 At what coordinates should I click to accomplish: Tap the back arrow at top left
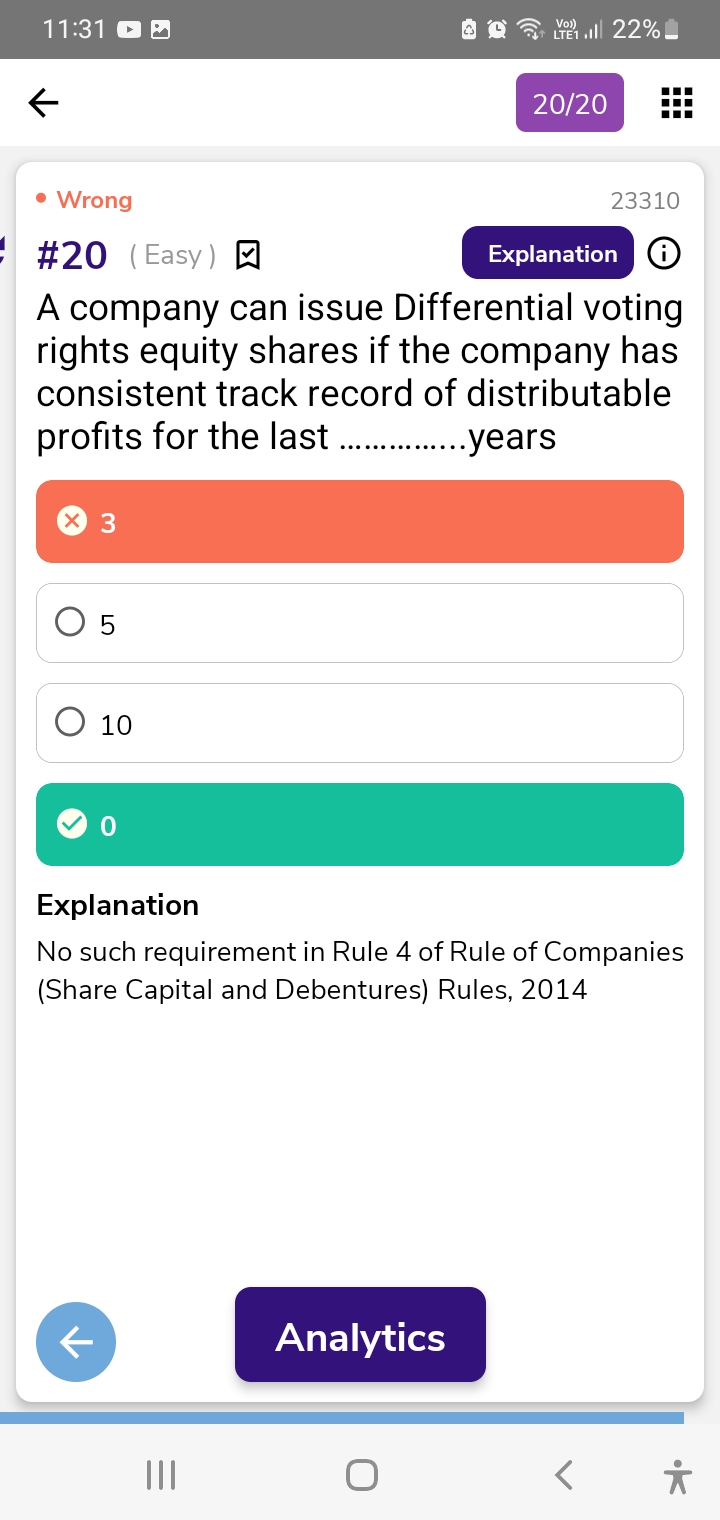(x=43, y=102)
